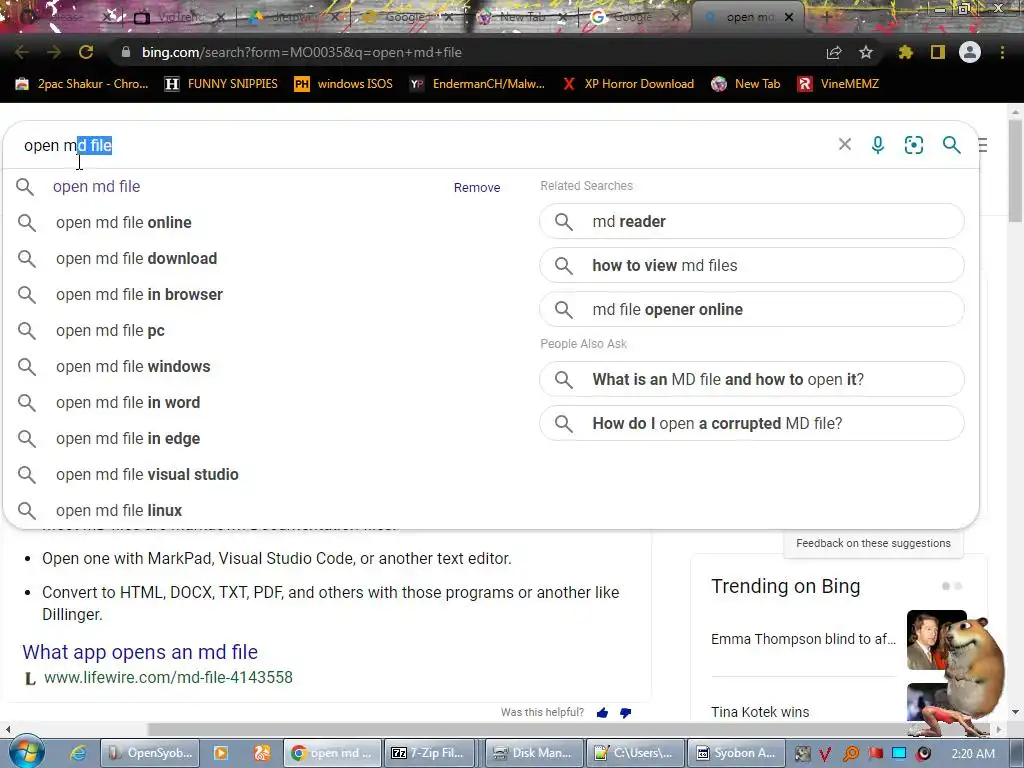Switch to the Syobon Action taskbar window
This screenshot has height=768, width=1024.
(735, 753)
